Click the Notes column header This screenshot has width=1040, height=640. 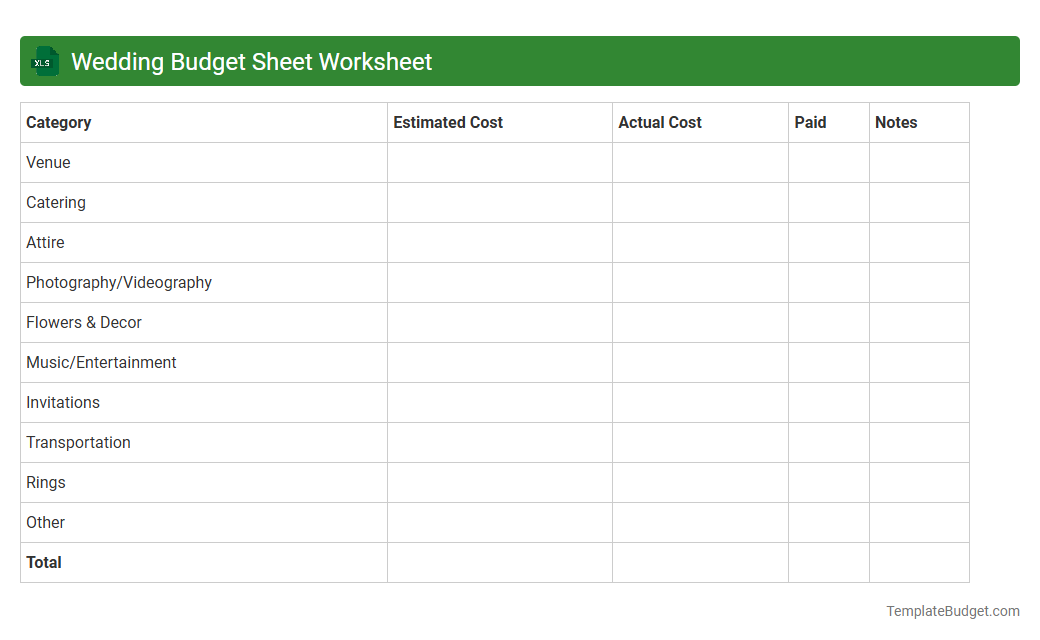point(895,122)
